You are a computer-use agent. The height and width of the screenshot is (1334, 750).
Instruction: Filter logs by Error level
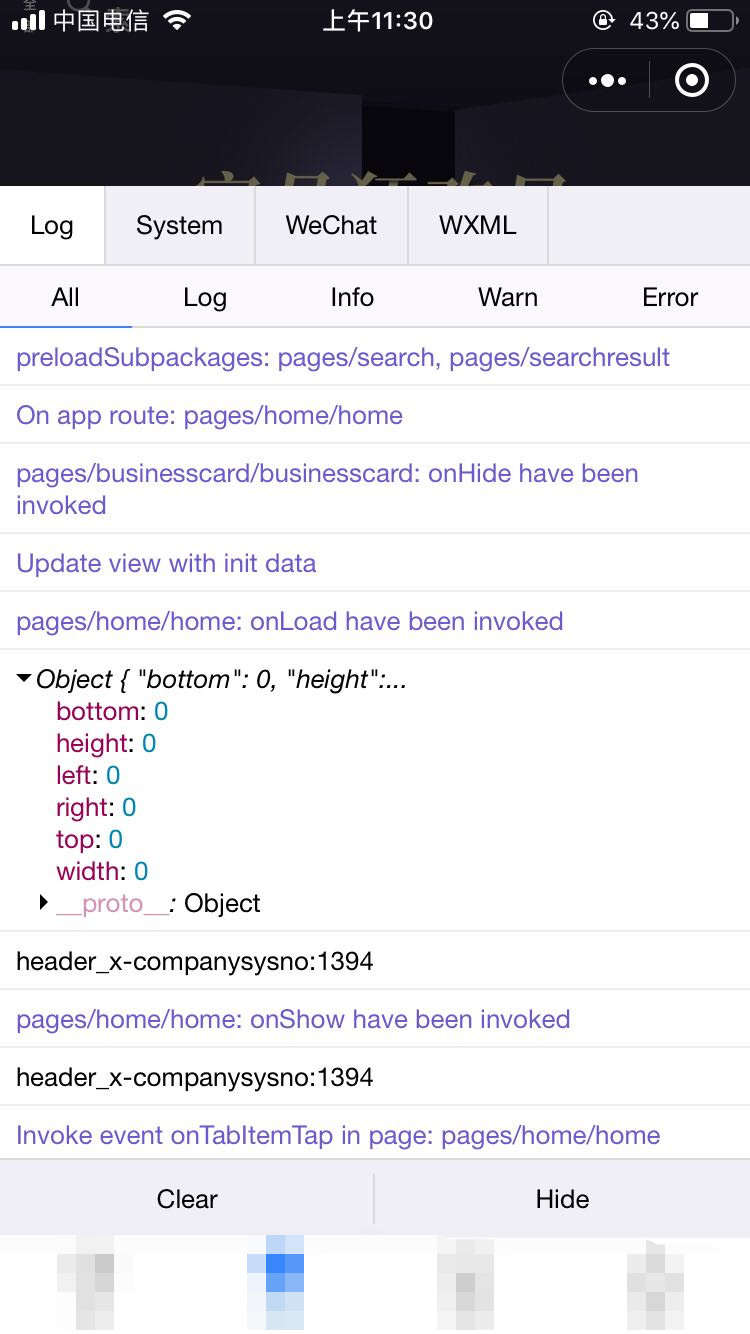(670, 297)
